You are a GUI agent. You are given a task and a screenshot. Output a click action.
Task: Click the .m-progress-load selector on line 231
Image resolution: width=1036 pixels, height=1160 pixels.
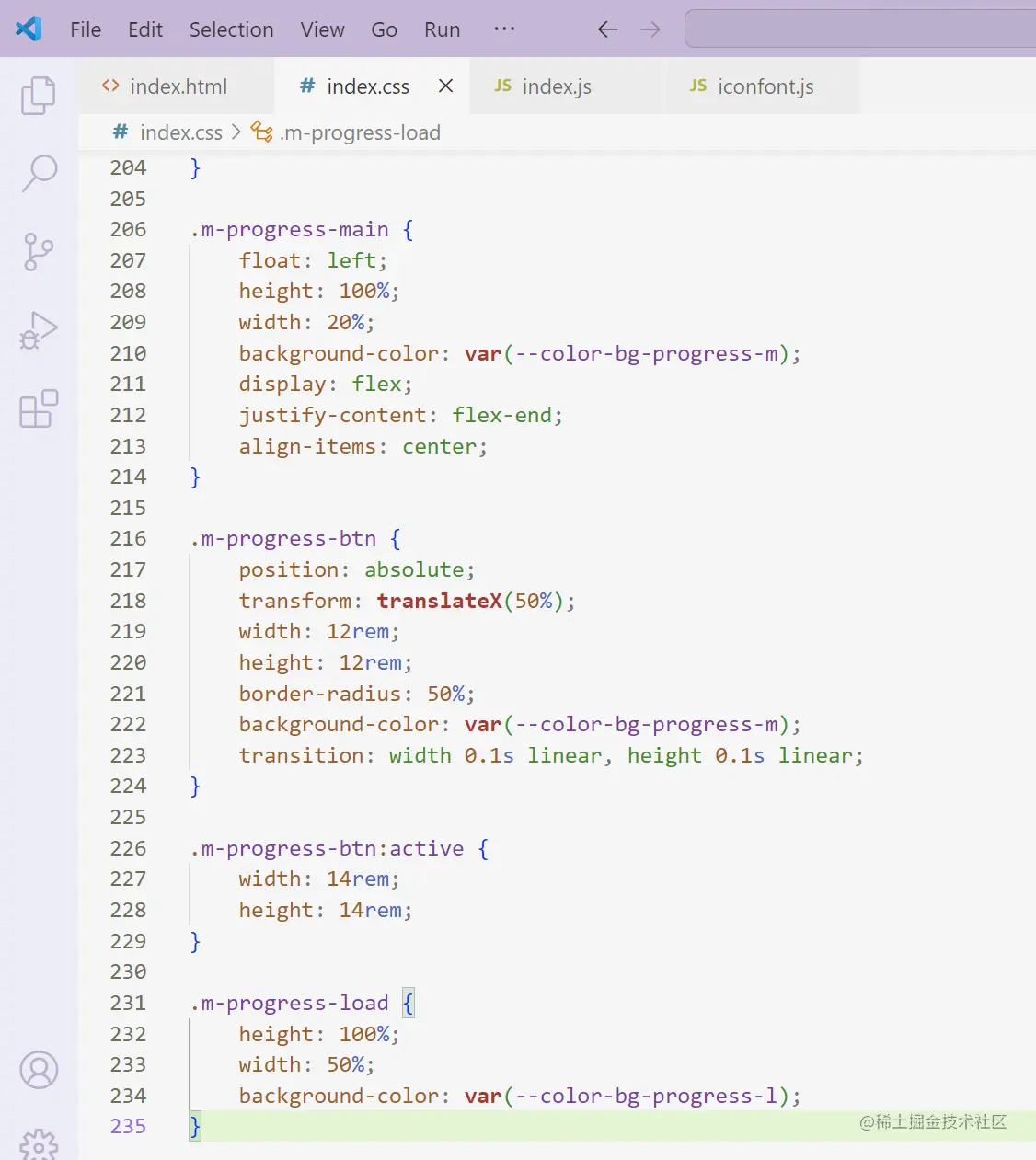coord(289,1003)
